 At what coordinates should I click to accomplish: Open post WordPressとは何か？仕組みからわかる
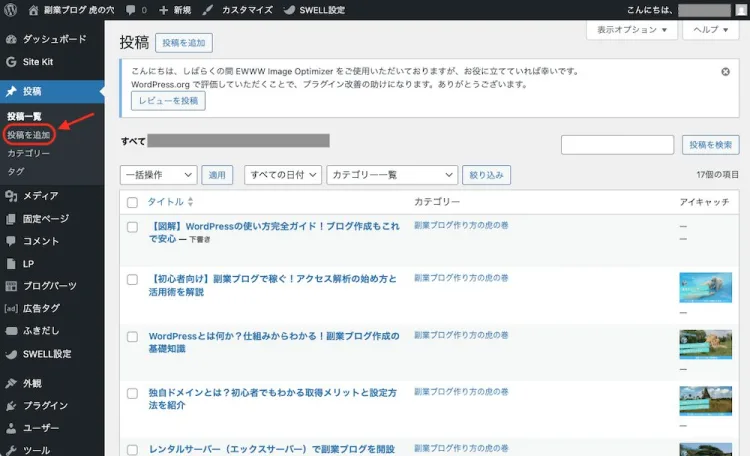274,343
